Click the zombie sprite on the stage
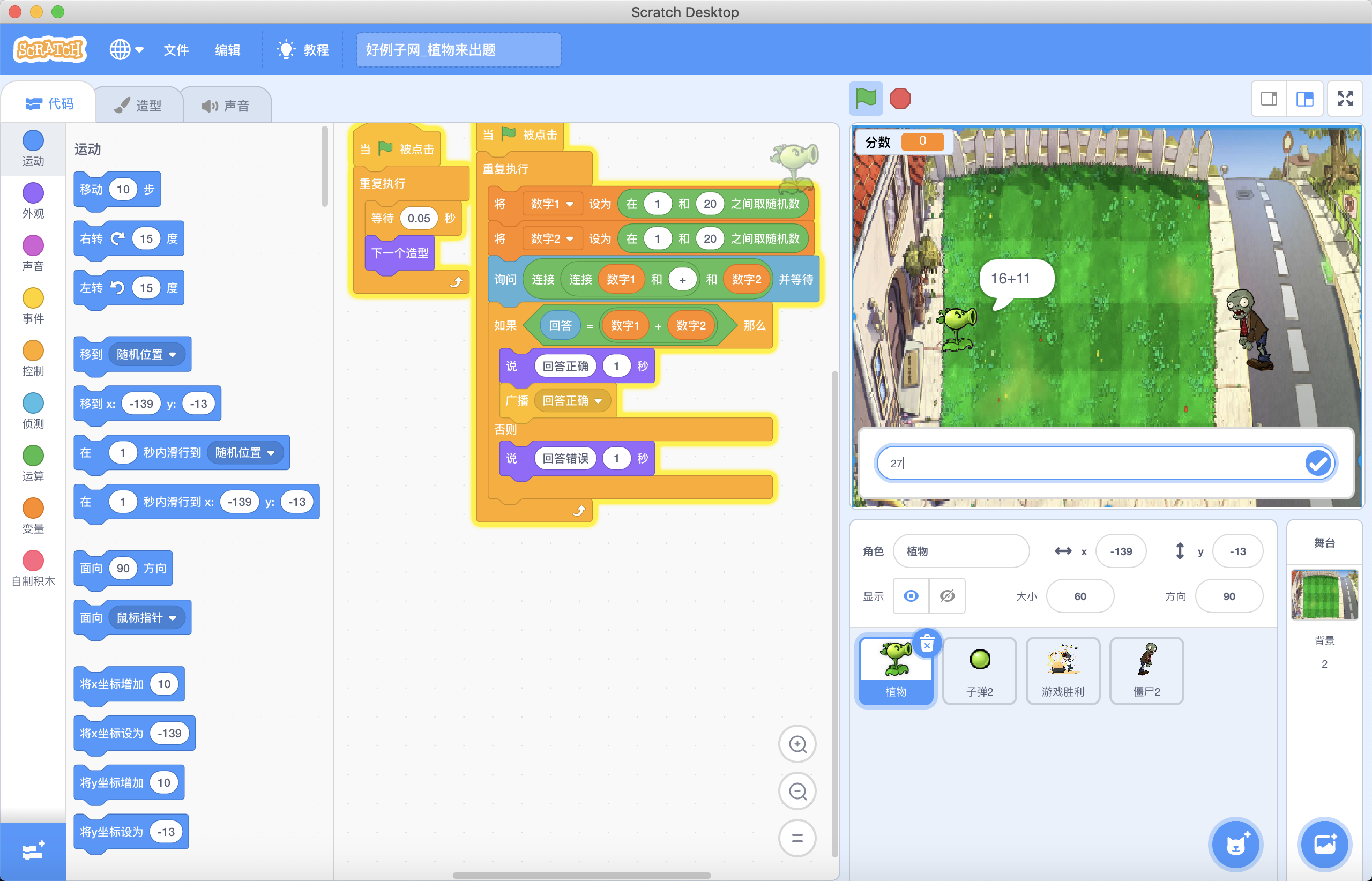Image resolution: width=1372 pixels, height=881 pixels. coord(1250,330)
